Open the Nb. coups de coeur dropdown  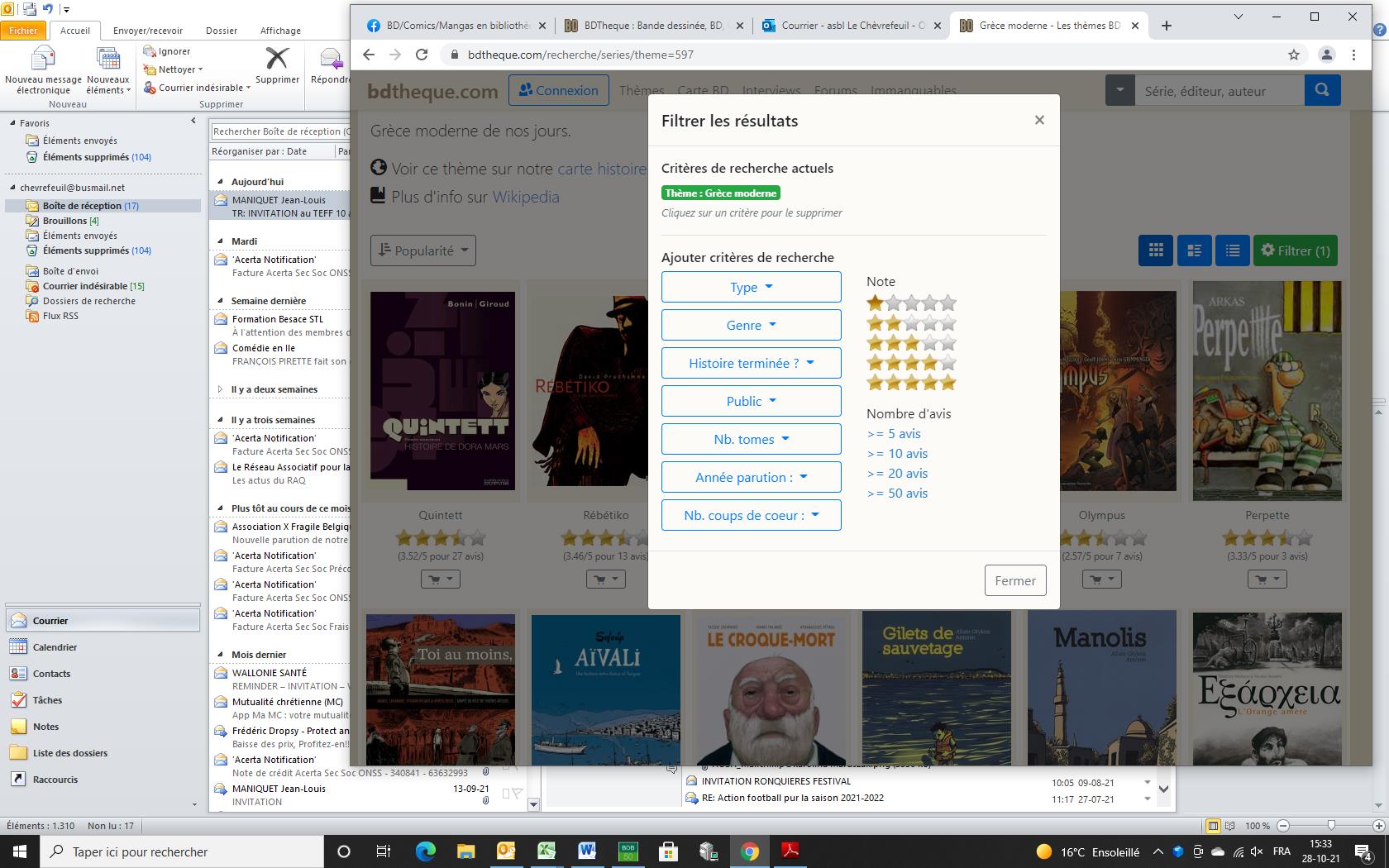click(x=752, y=515)
